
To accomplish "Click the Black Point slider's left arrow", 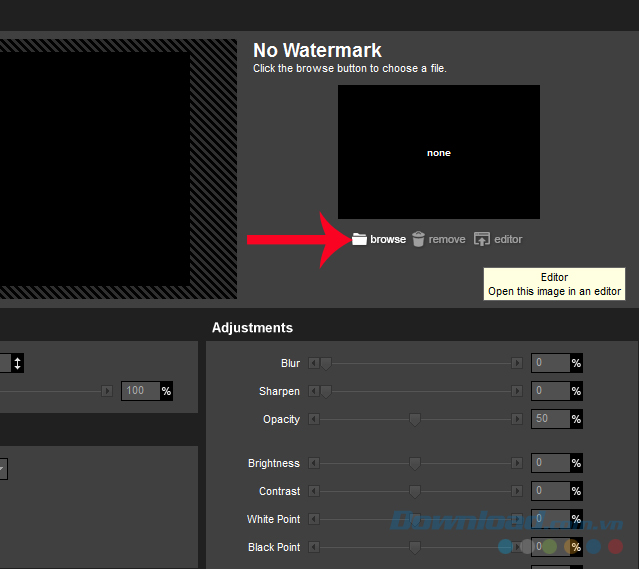I will (x=314, y=547).
